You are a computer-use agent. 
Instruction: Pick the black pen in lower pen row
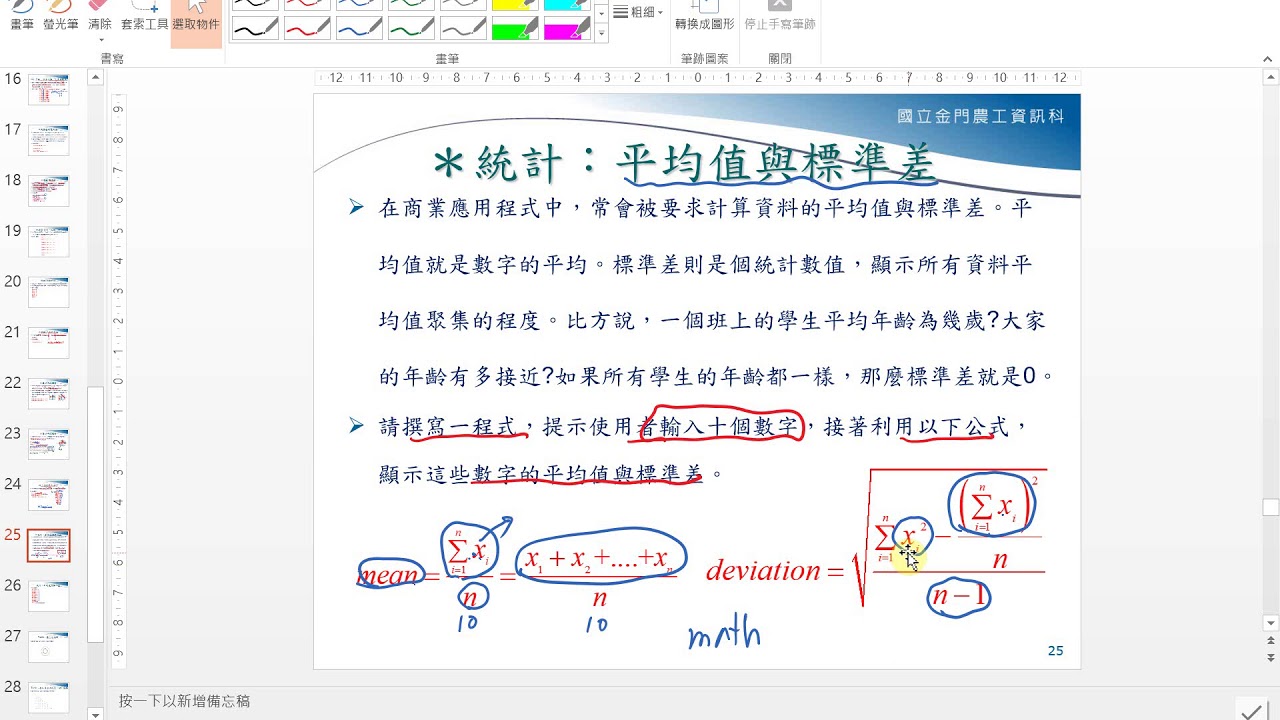[x=255, y=29]
